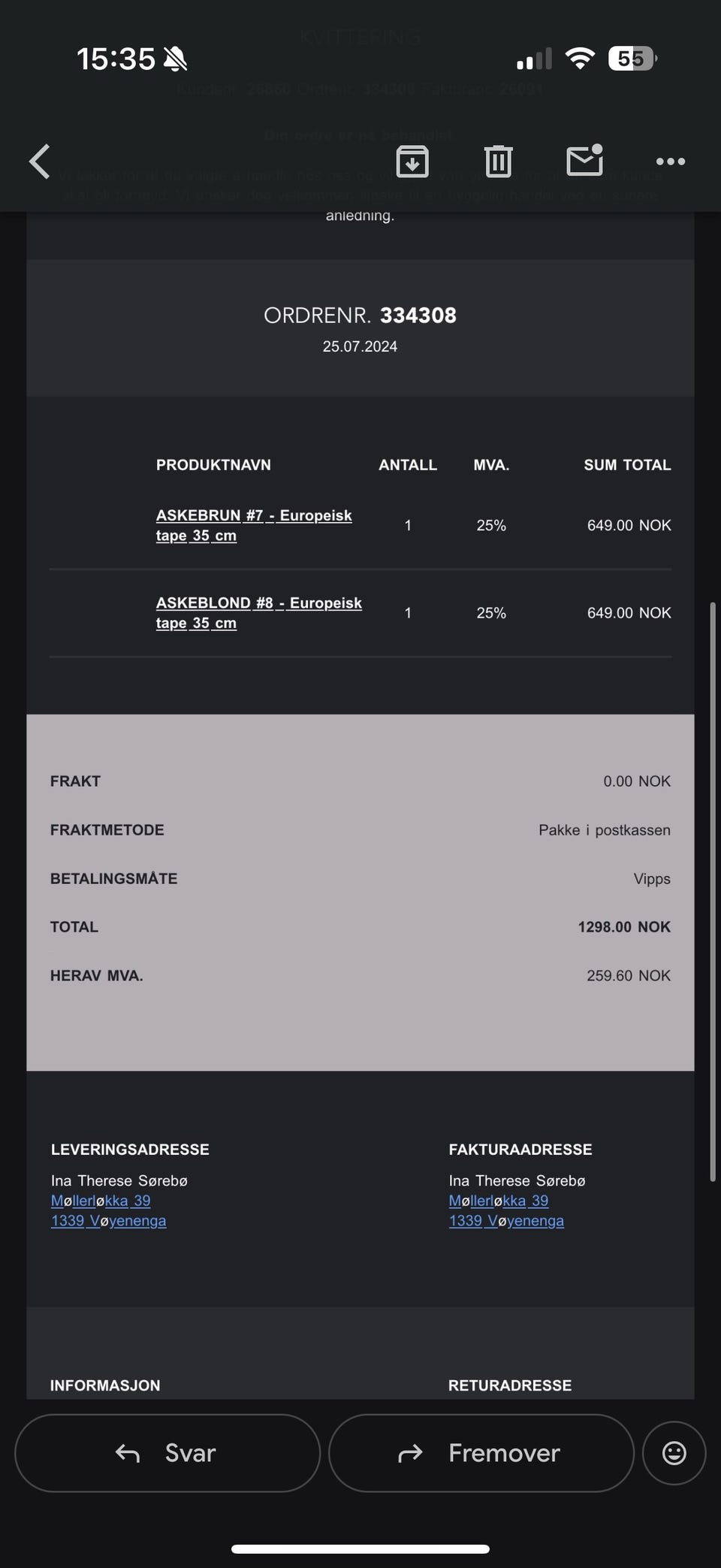
Task: Open invoice address Møllerløkka 39 link
Action: (499, 1201)
